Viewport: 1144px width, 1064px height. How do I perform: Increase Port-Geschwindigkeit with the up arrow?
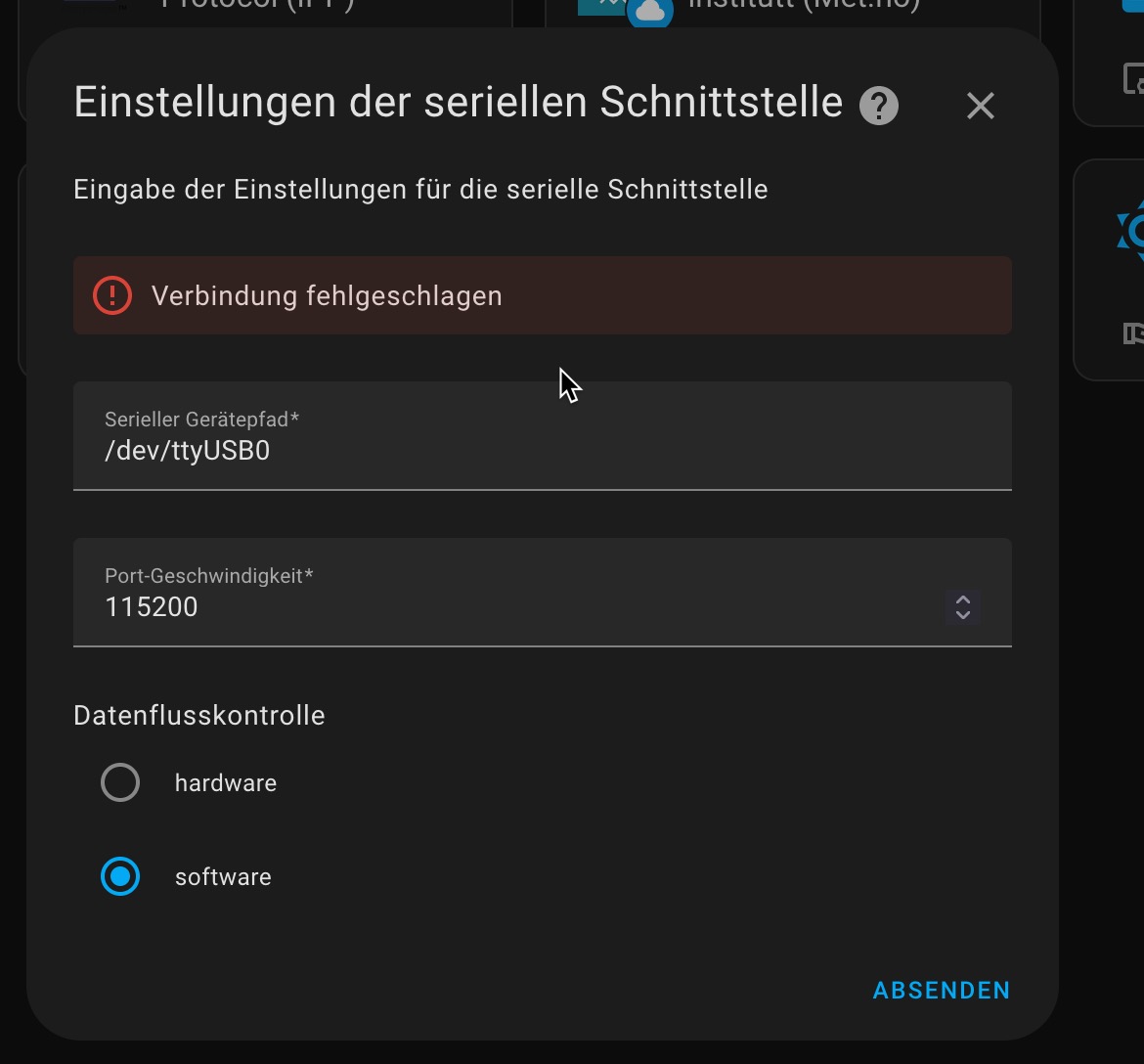point(962,599)
